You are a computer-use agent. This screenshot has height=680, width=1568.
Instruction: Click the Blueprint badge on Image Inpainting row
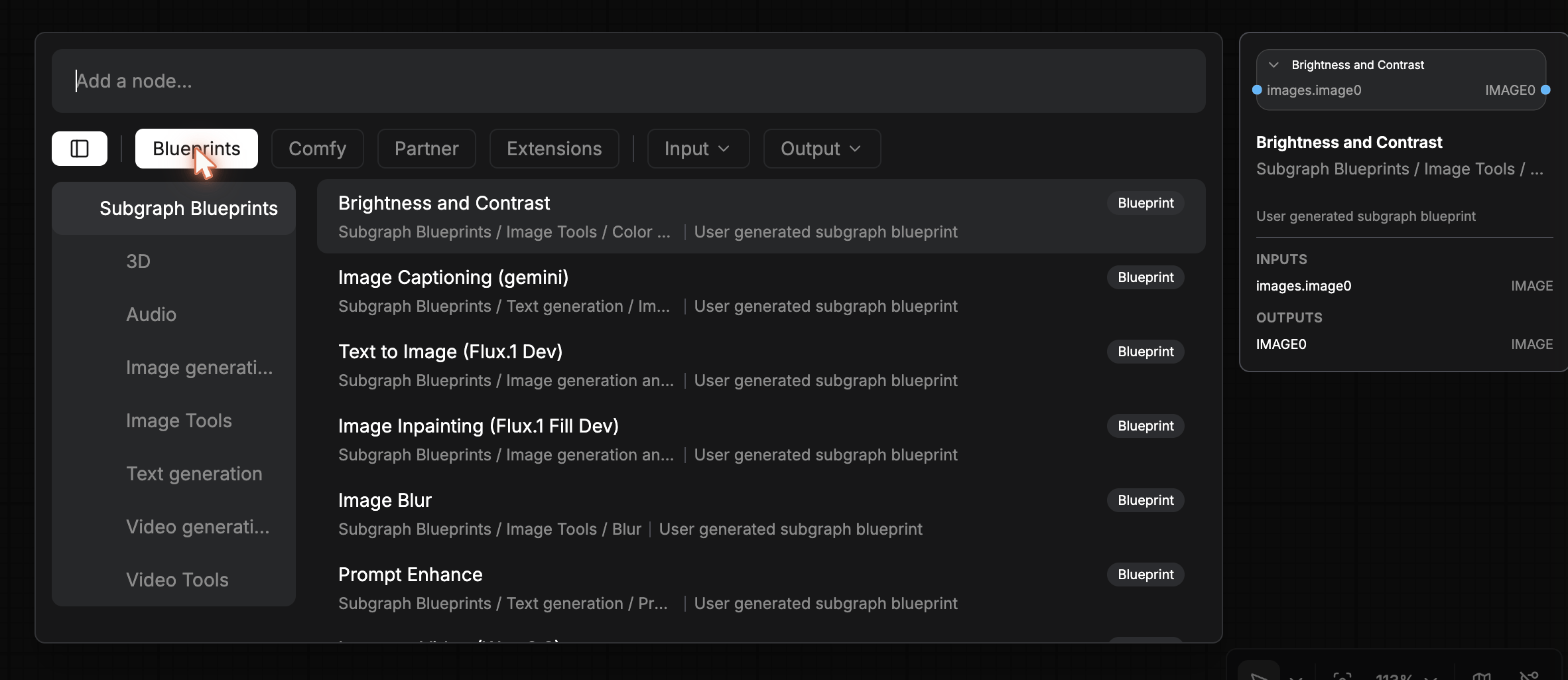point(1145,426)
